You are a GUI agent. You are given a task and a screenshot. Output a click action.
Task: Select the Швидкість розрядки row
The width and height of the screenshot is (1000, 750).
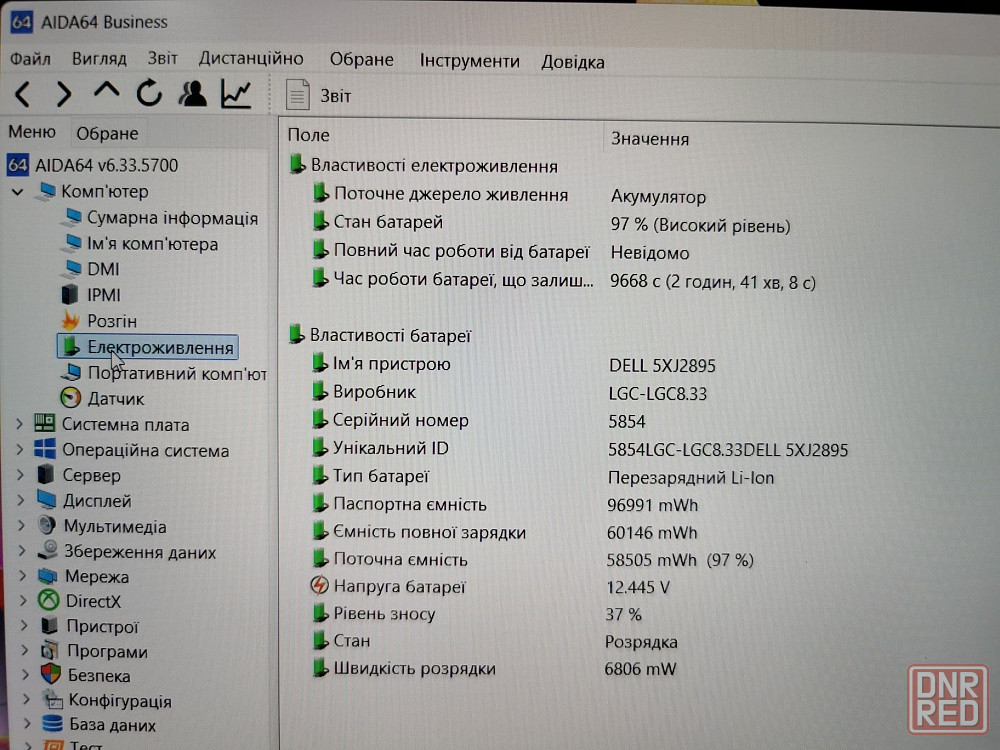coord(494,668)
